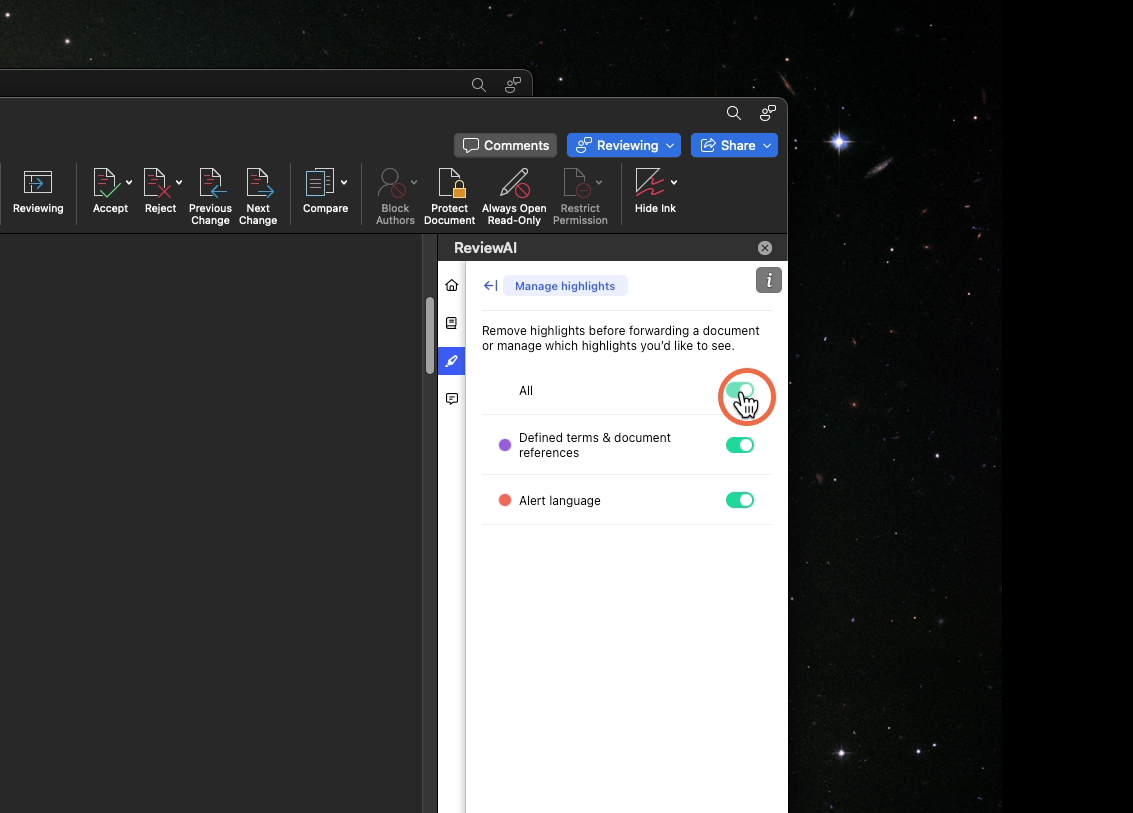Viewport: 1133px width, 813px height.
Task: Go back from Manage highlights
Action: tap(491, 285)
